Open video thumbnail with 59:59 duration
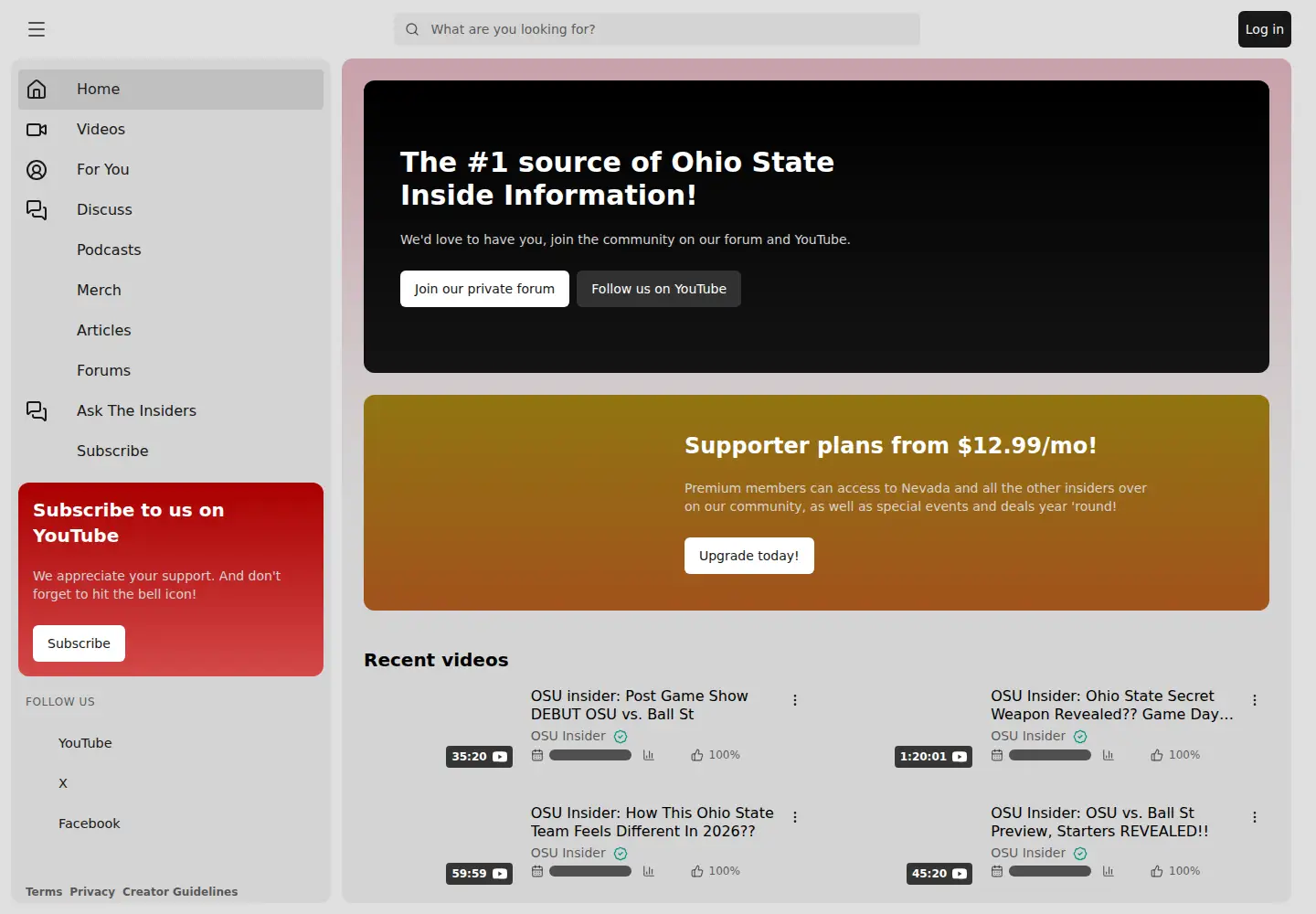 pyautogui.click(x=440, y=846)
